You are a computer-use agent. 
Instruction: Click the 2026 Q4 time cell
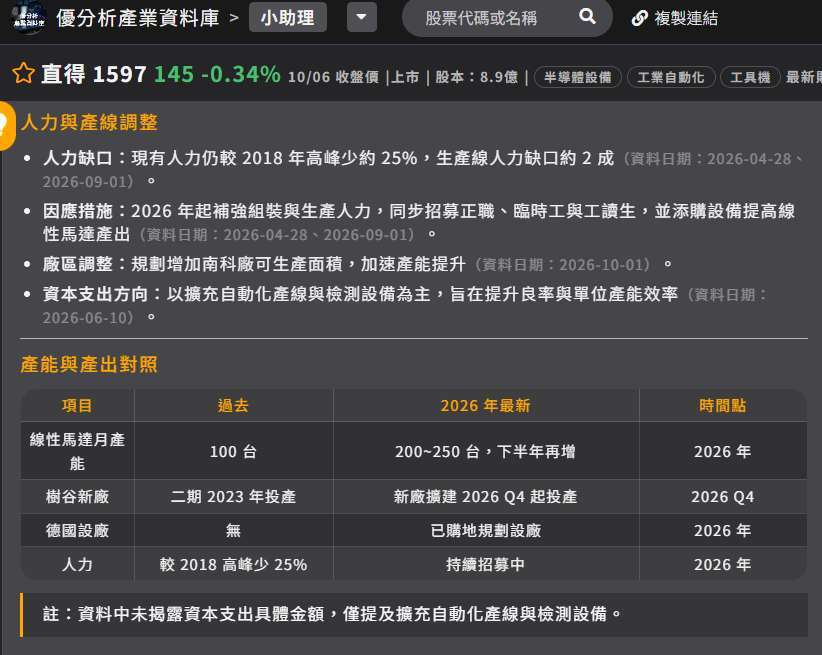coord(722,497)
